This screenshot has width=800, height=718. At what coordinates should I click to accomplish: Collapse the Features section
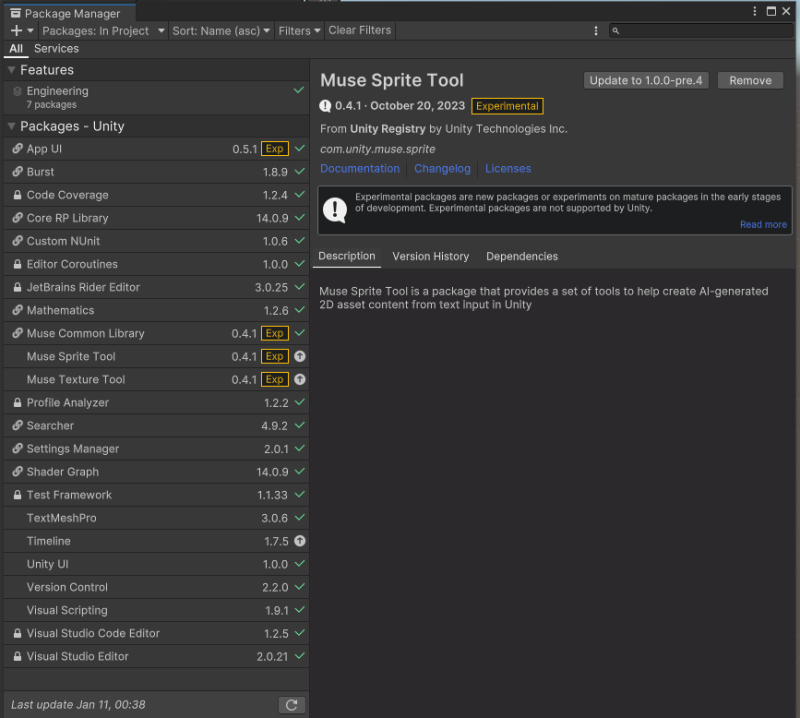(11, 70)
